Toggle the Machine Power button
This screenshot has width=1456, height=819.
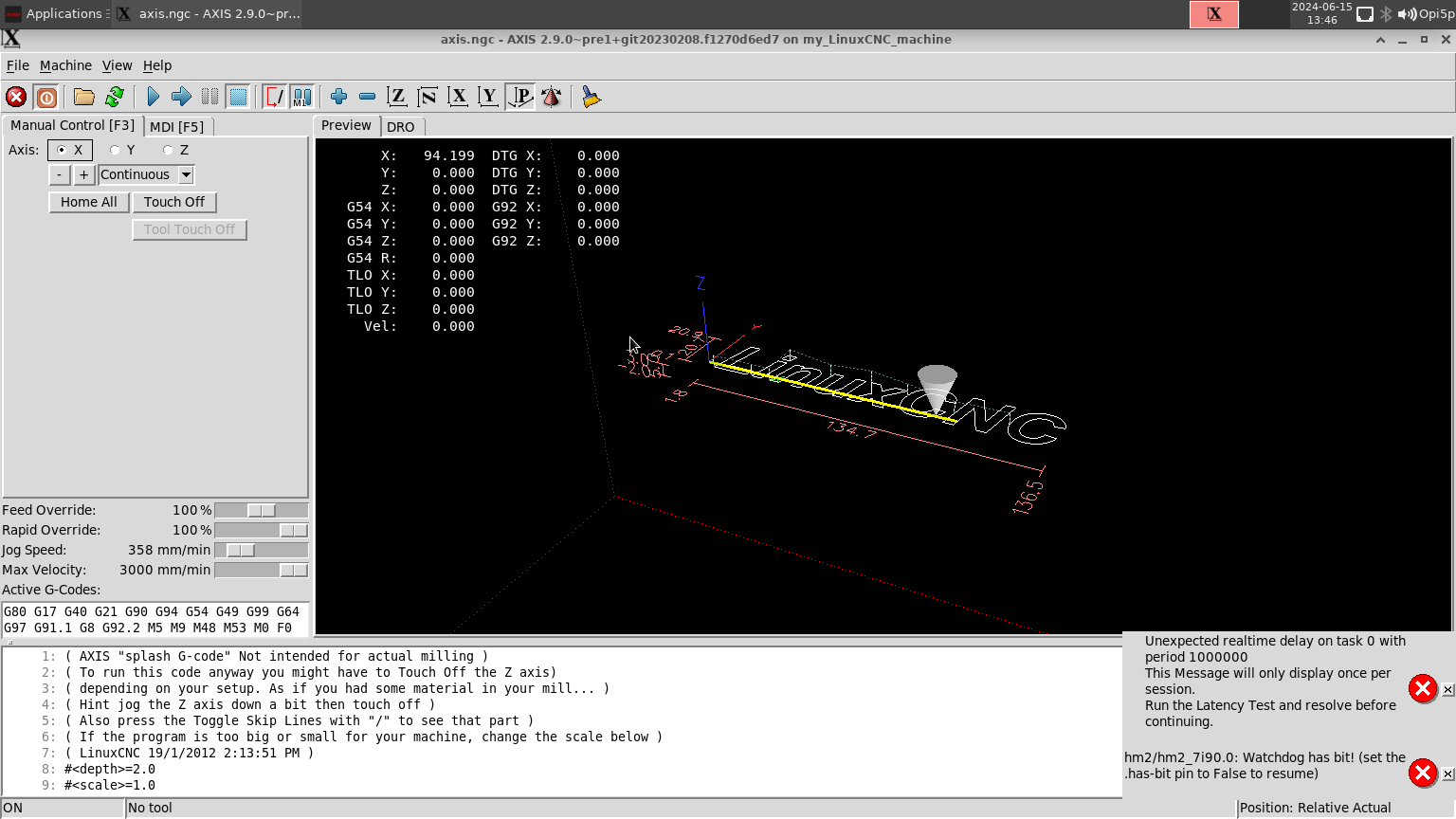[45, 97]
